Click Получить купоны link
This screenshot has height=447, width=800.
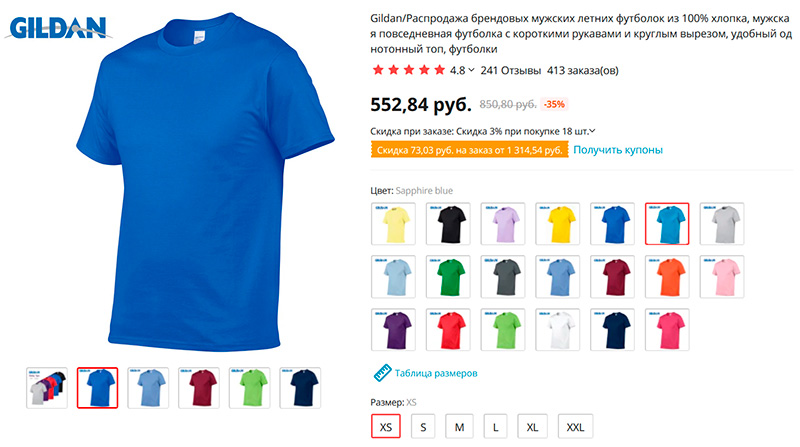click(x=618, y=150)
